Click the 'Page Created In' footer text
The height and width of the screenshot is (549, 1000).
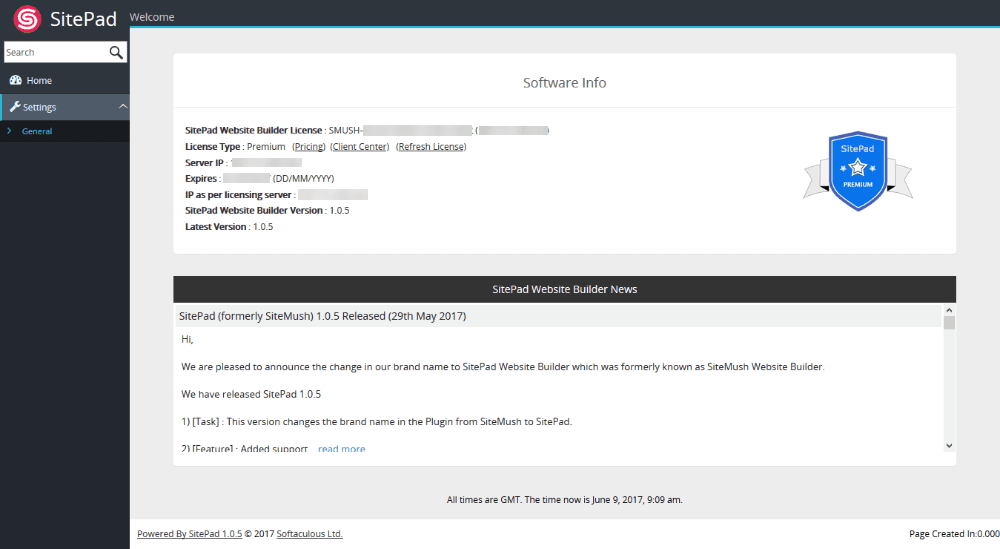(x=954, y=534)
